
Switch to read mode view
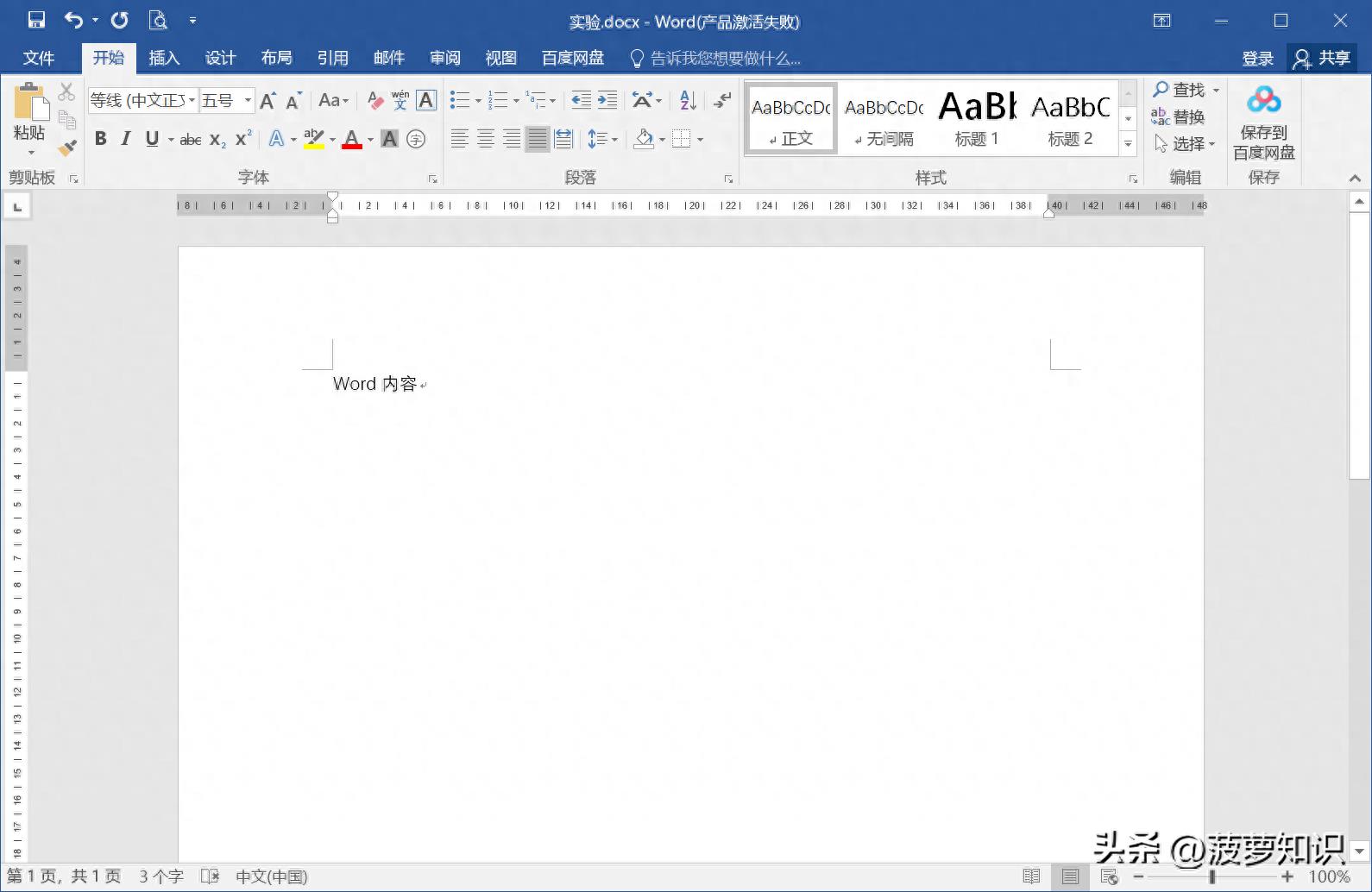pyautogui.click(x=1031, y=876)
